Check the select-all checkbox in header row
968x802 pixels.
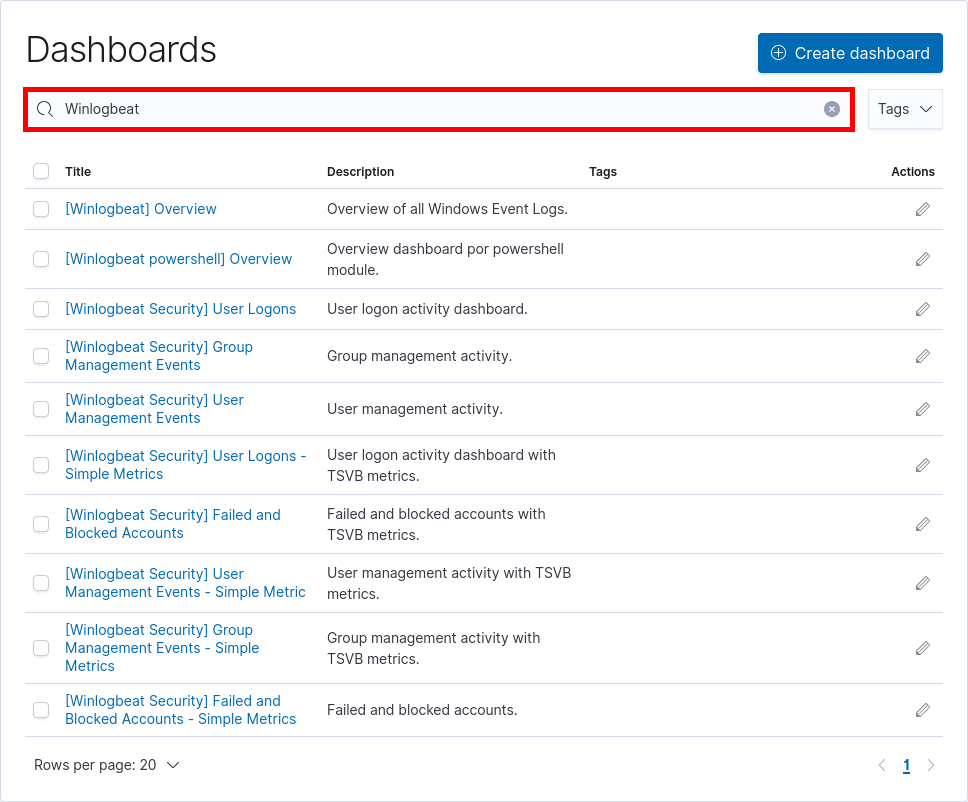tap(41, 171)
